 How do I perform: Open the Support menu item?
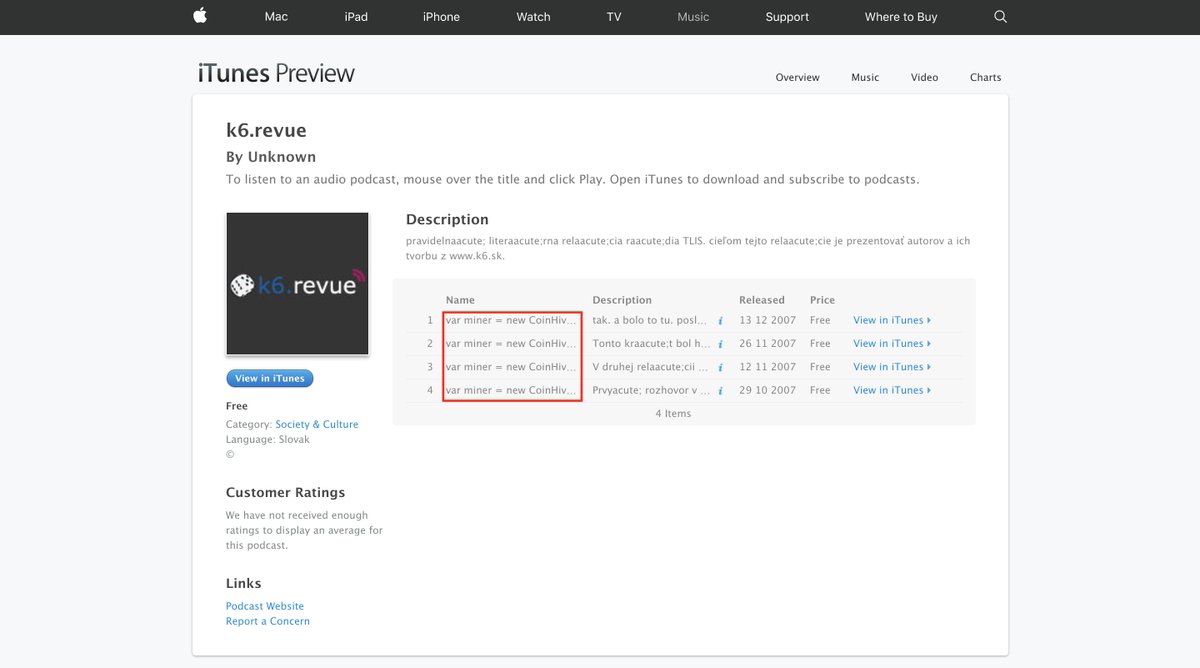tap(787, 16)
